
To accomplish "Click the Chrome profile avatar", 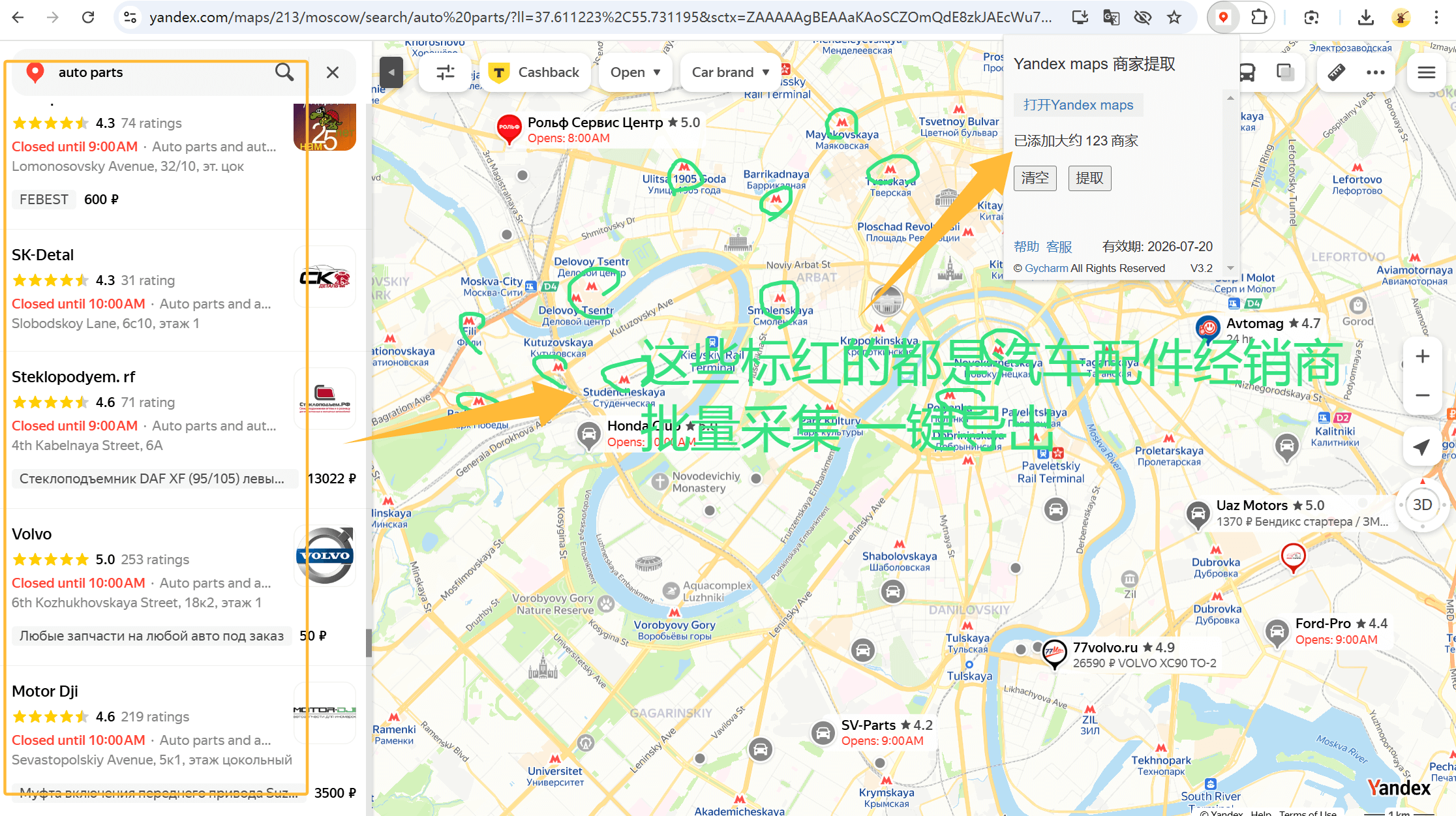I will [1401, 18].
